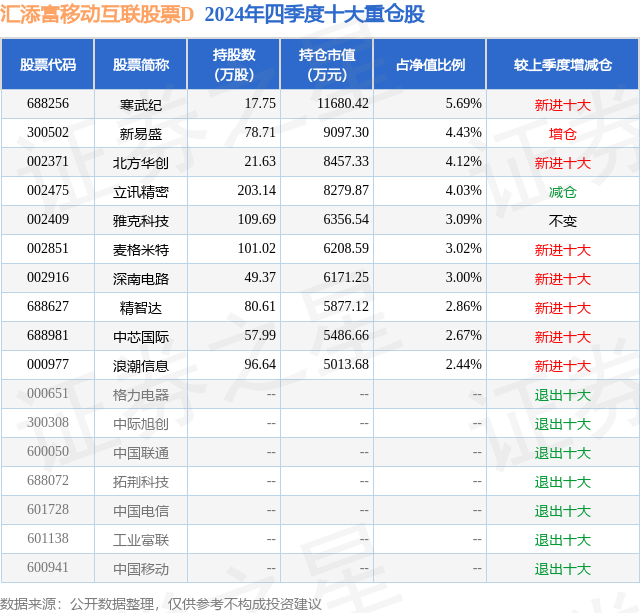
Task: Select stock code 600050
Action: click(48, 451)
